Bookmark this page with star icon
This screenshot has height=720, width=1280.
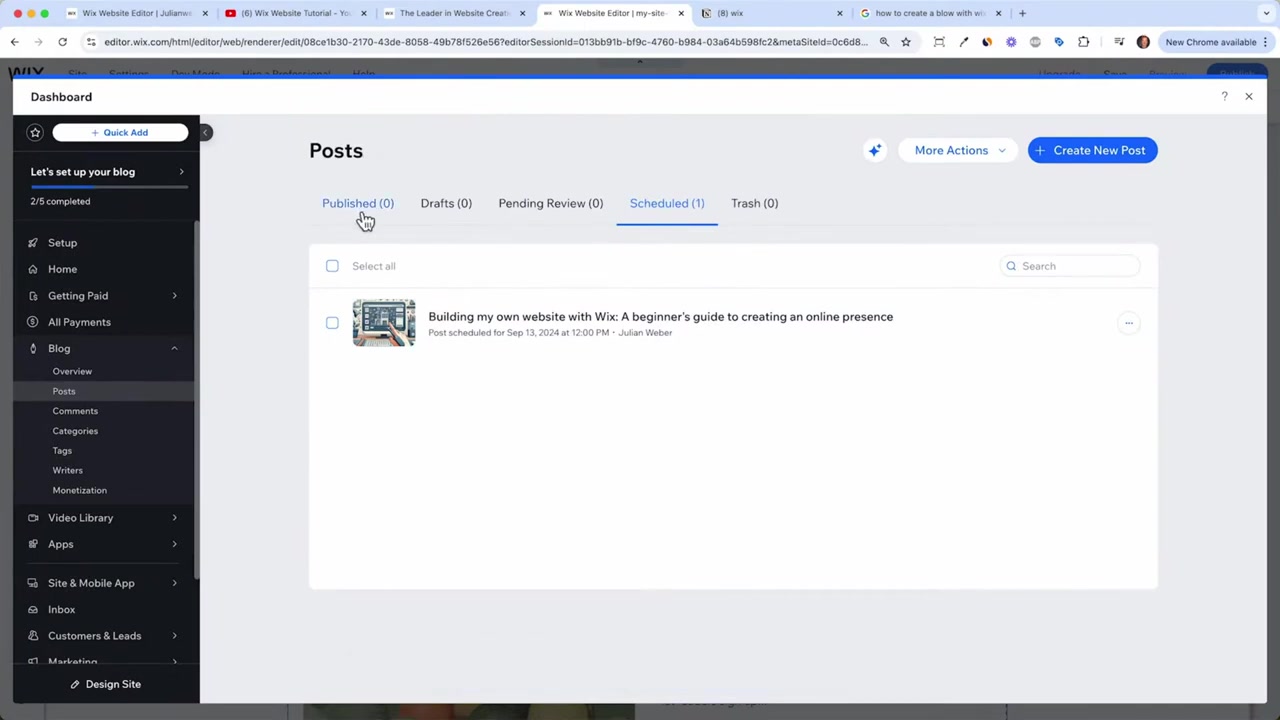pos(906,42)
